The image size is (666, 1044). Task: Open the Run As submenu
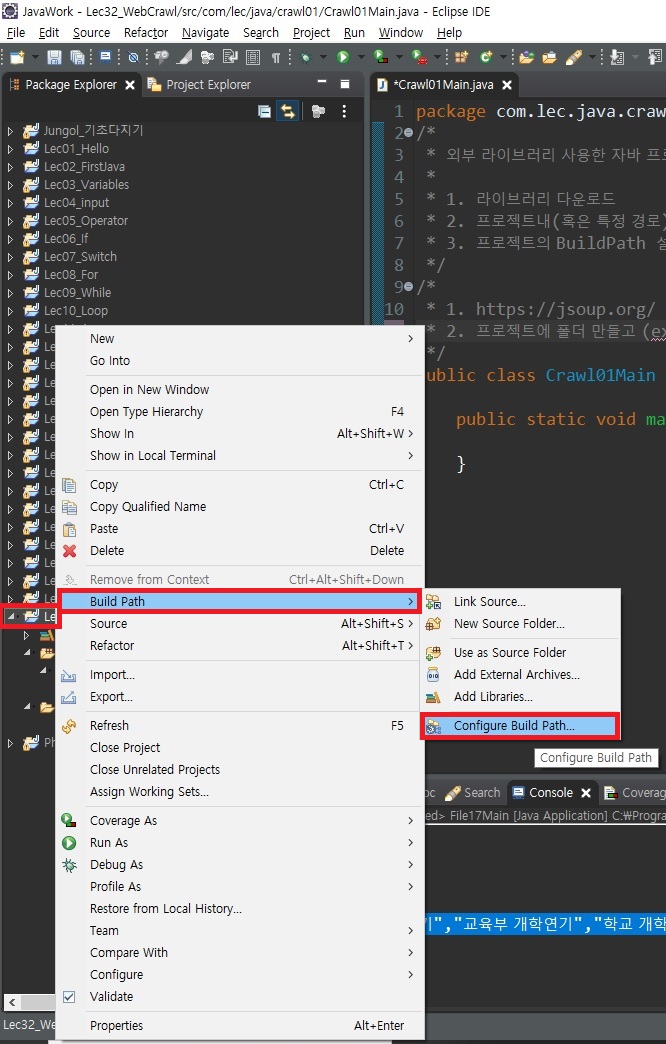click(239, 843)
